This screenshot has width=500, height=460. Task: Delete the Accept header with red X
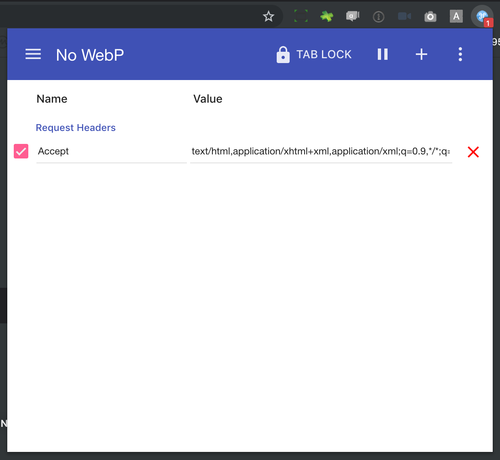pyautogui.click(x=473, y=152)
